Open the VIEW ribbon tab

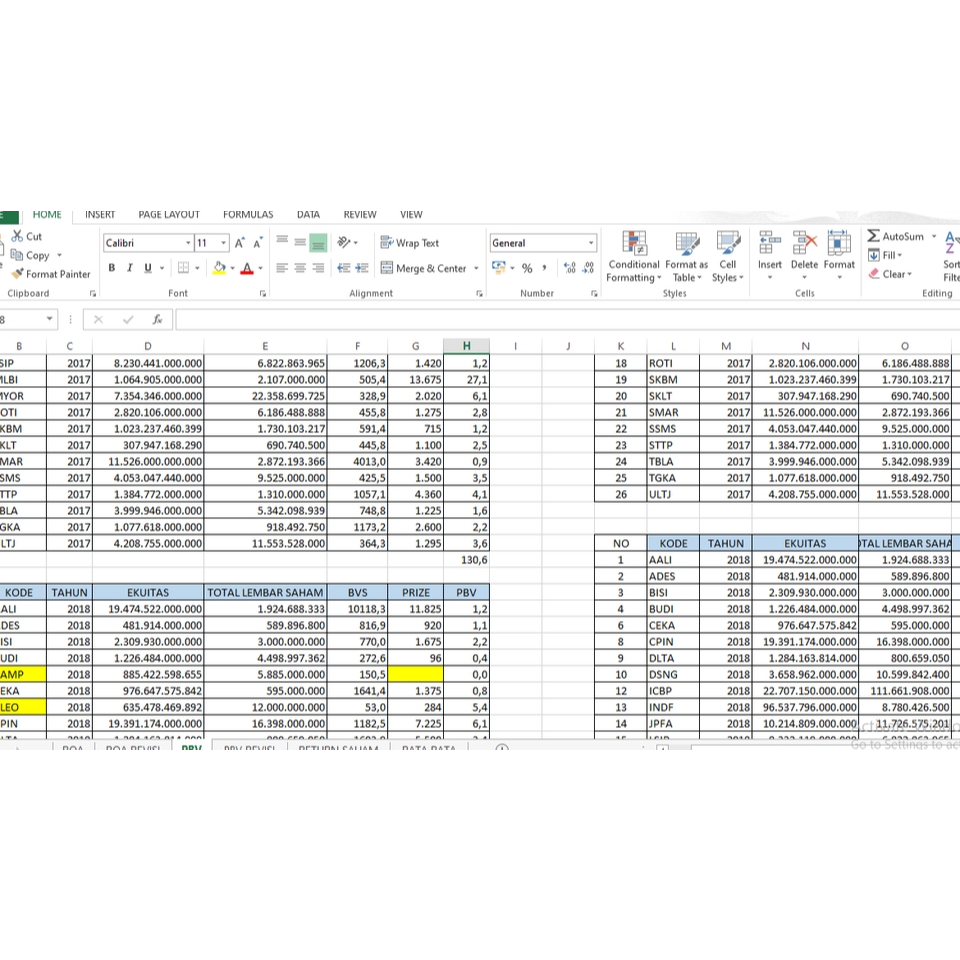(411, 214)
